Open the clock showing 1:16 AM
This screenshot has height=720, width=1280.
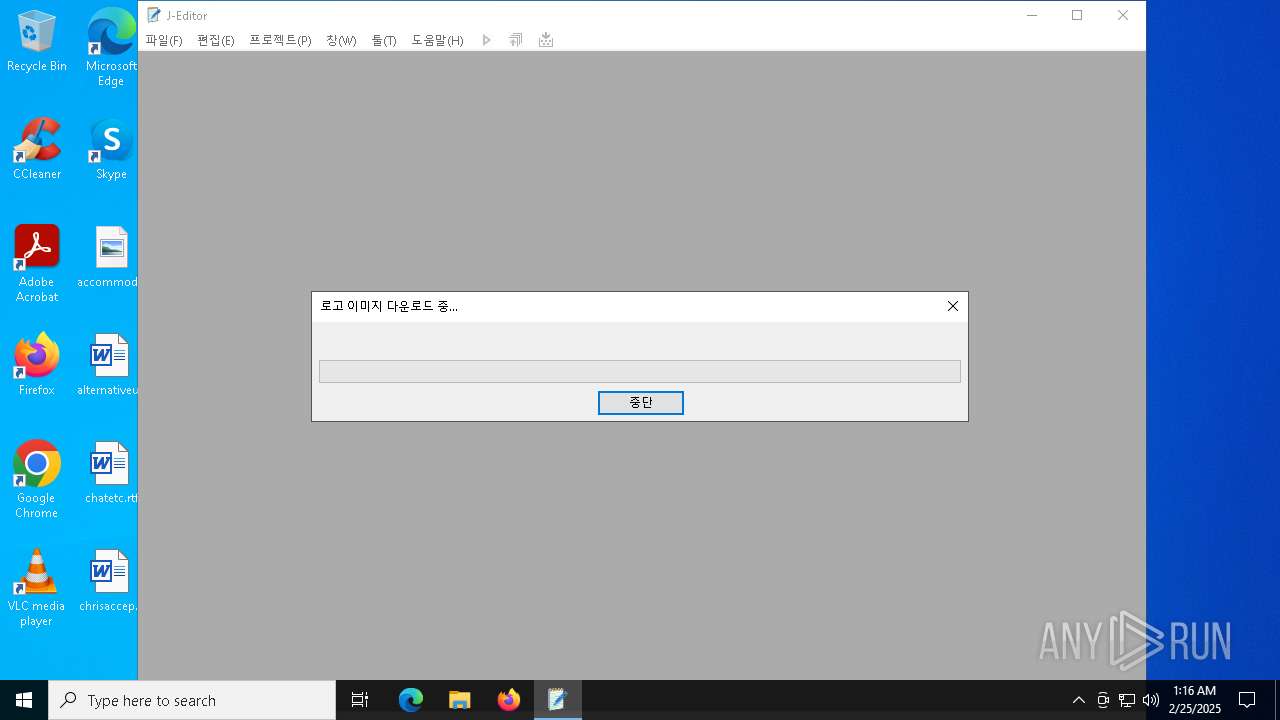(1195, 700)
